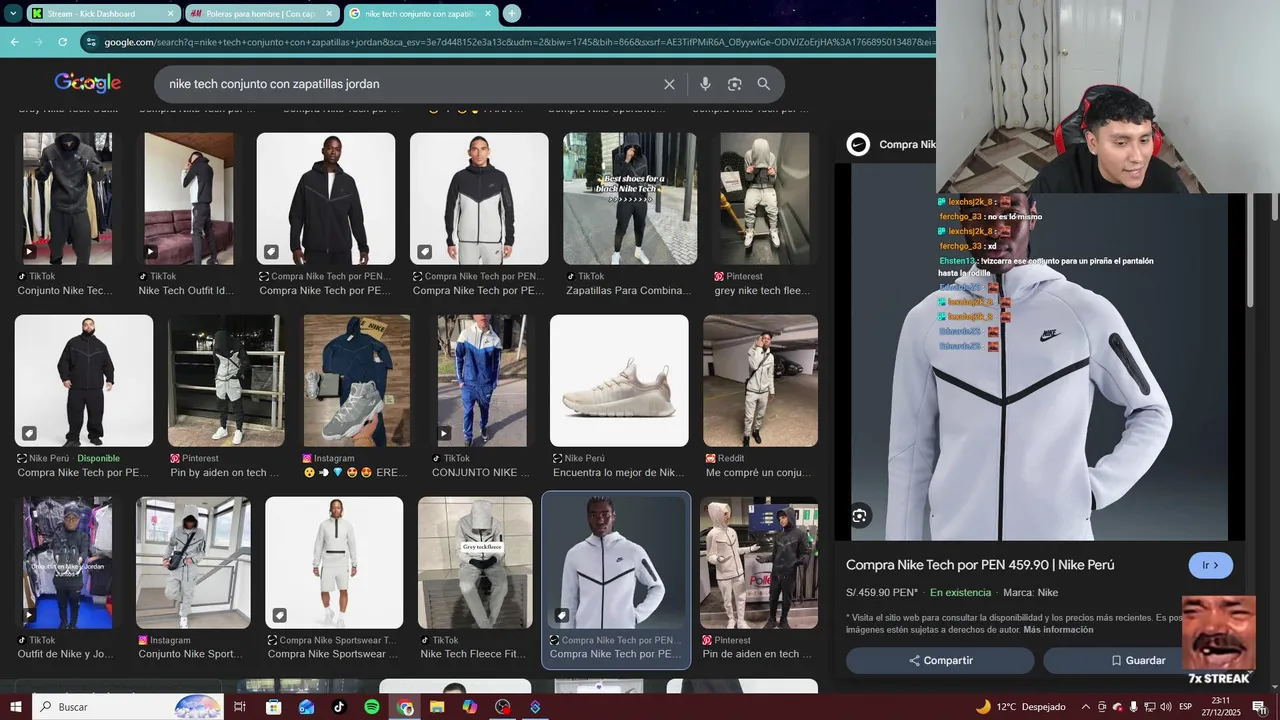Open Más información copyright link
Image resolution: width=1280 pixels, height=720 pixels.
point(1058,630)
